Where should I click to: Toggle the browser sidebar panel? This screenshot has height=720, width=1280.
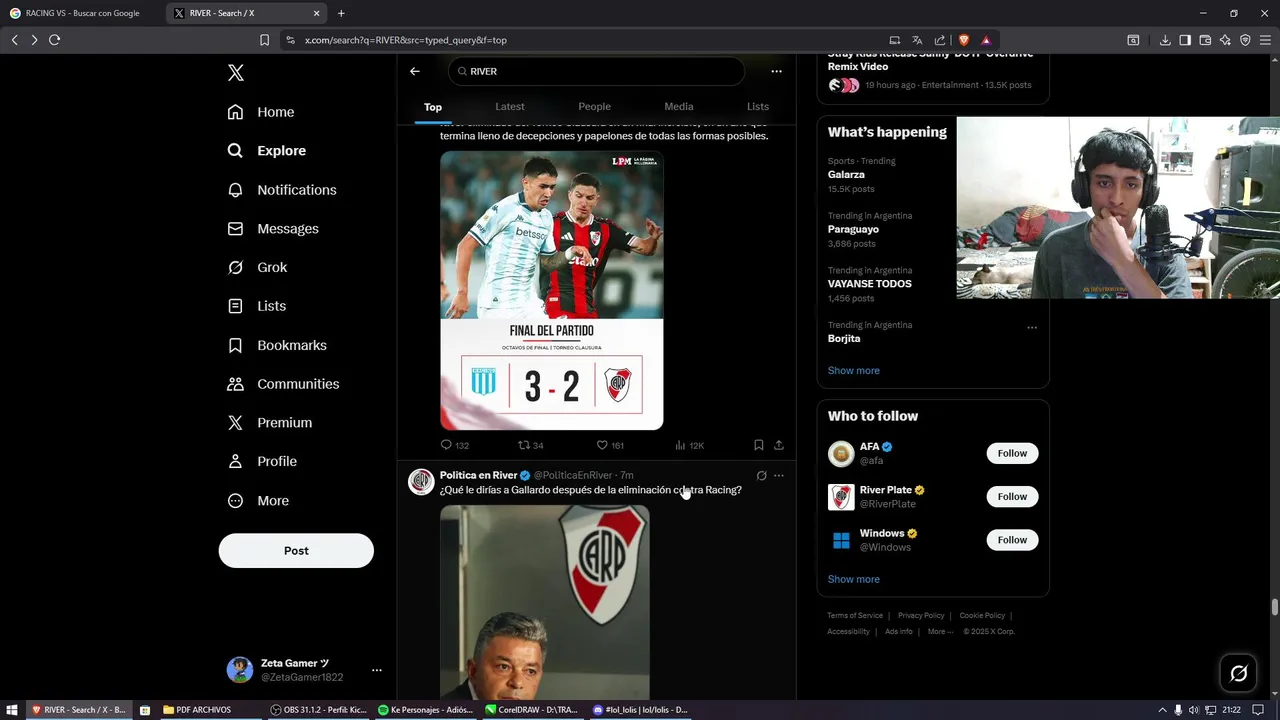[x=1185, y=40]
